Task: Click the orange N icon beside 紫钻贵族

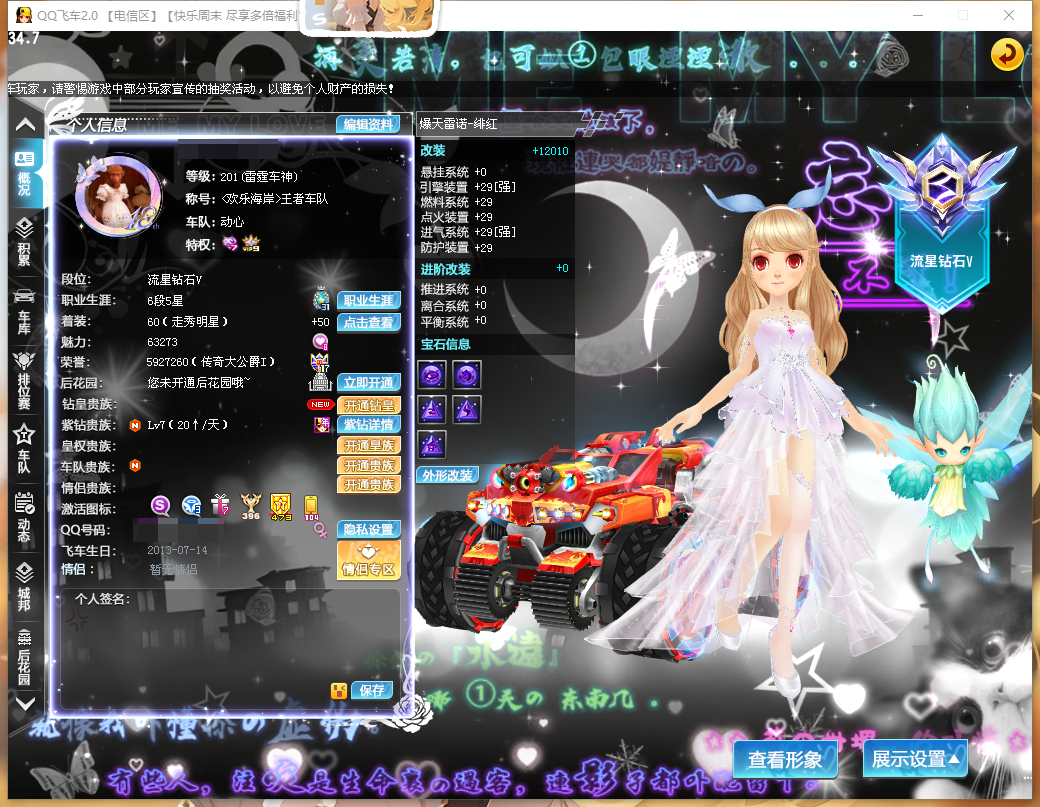Action: point(135,425)
